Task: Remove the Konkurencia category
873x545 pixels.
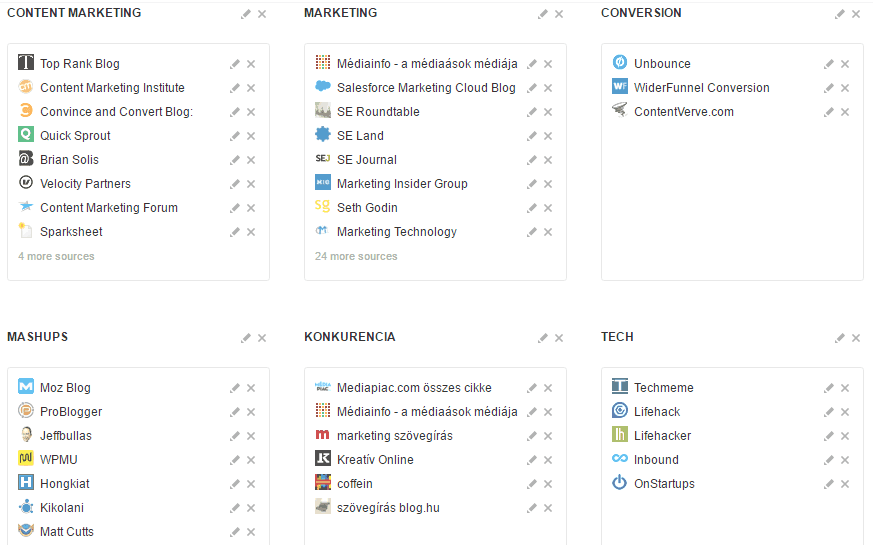Action: coord(559,338)
